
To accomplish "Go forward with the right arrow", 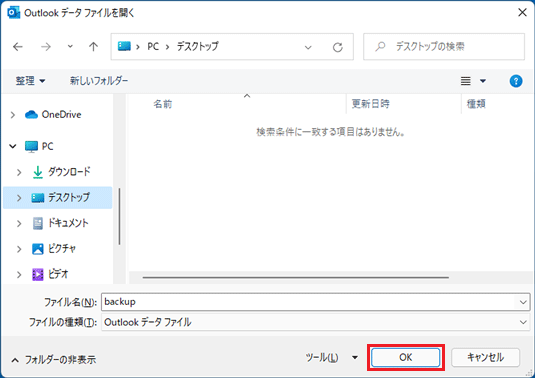I will coord(46,46).
